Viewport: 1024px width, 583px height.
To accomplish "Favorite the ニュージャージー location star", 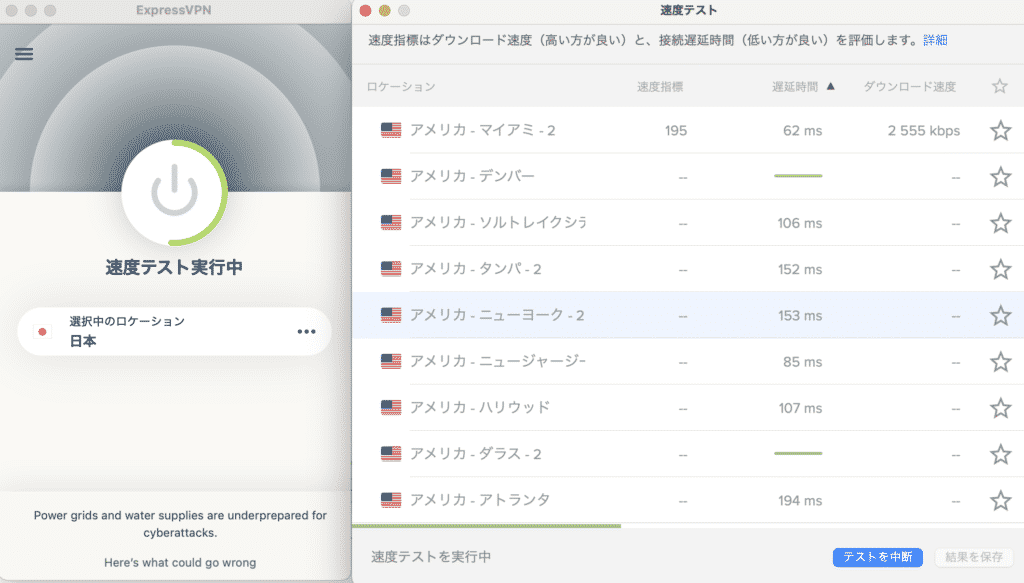I will coord(1000,362).
